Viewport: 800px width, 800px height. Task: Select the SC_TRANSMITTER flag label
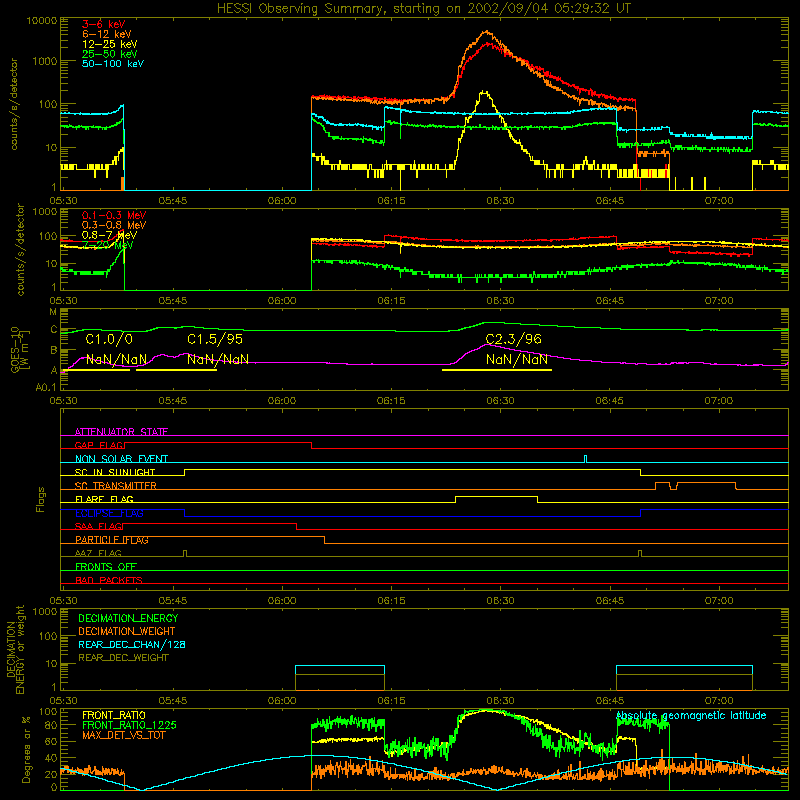[x=116, y=486]
